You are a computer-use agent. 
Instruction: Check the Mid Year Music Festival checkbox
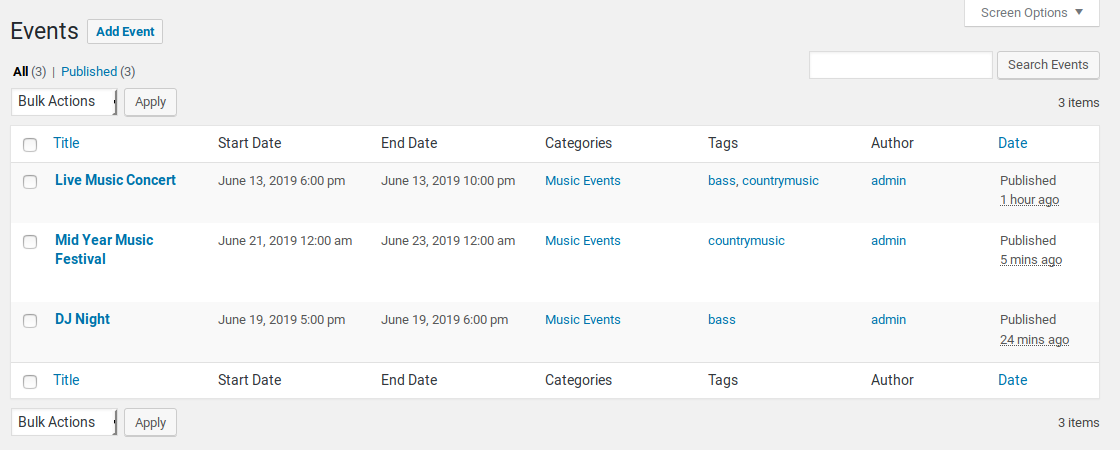(30, 242)
